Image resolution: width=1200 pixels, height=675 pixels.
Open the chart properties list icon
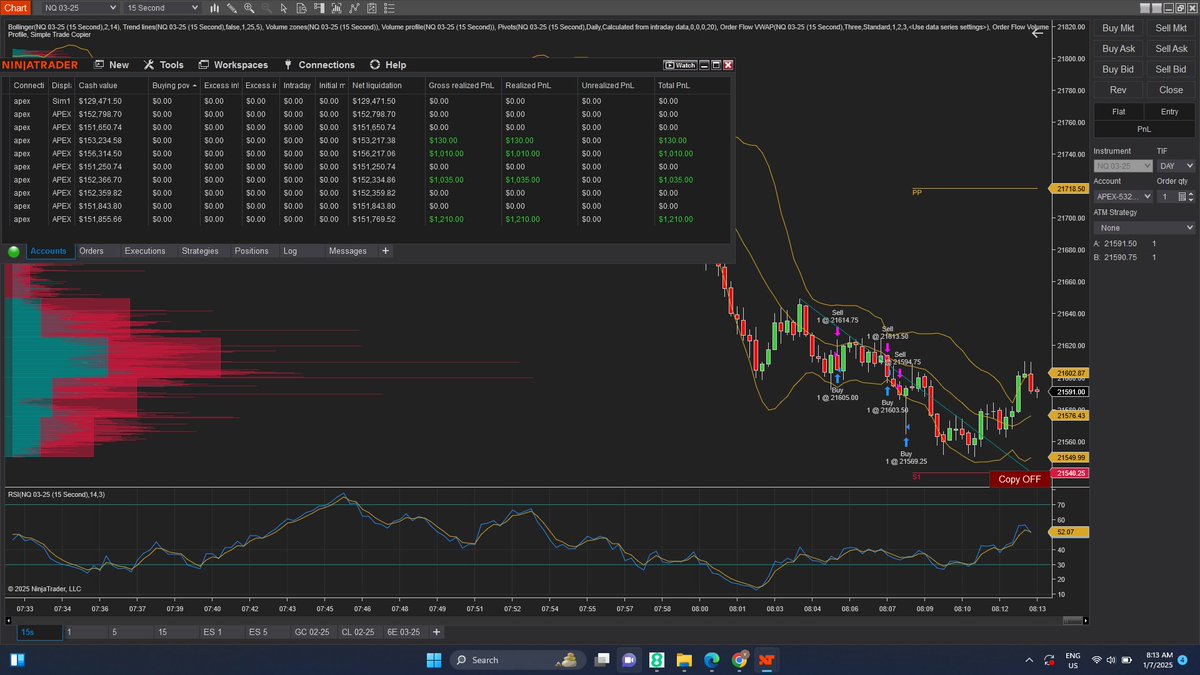389,8
